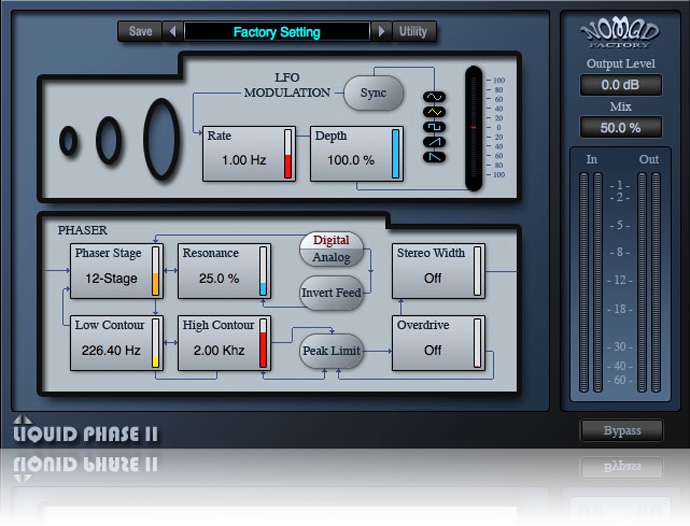Click the Bypass button
Image resolution: width=690 pixels, height=526 pixels.
click(x=620, y=431)
